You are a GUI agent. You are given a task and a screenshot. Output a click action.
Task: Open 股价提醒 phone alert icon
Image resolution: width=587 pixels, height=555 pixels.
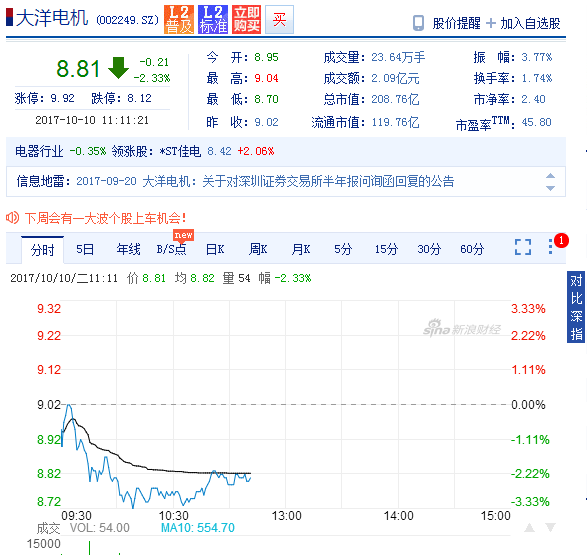[418, 23]
